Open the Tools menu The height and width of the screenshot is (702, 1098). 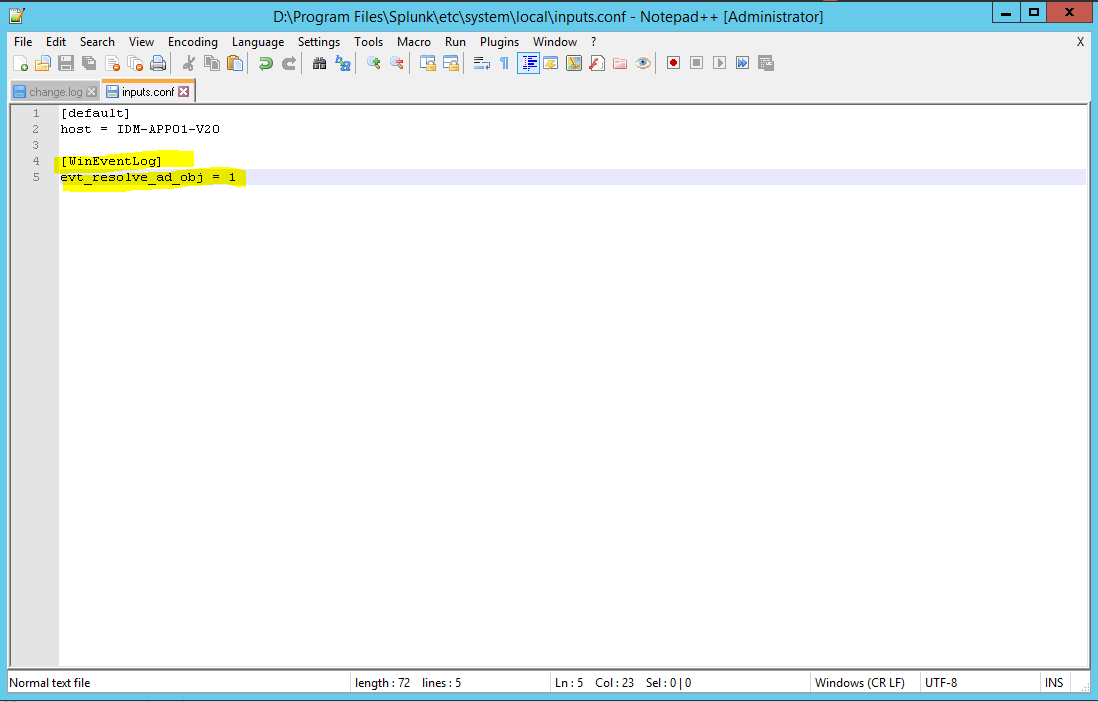[x=368, y=42]
